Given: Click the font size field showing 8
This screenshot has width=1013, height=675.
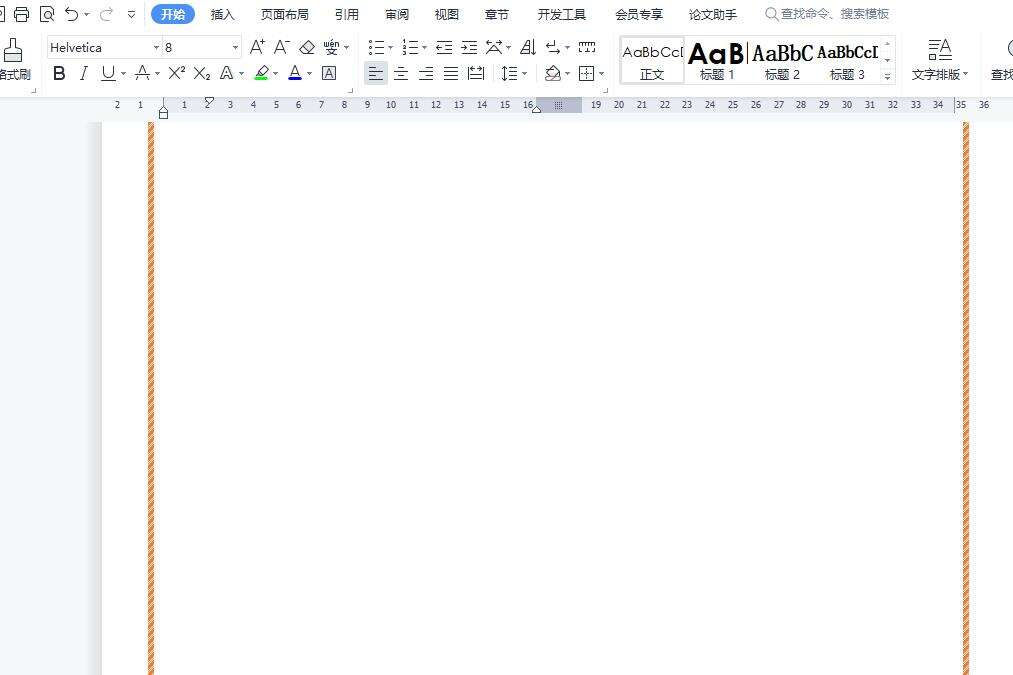Looking at the screenshot, I should (195, 47).
